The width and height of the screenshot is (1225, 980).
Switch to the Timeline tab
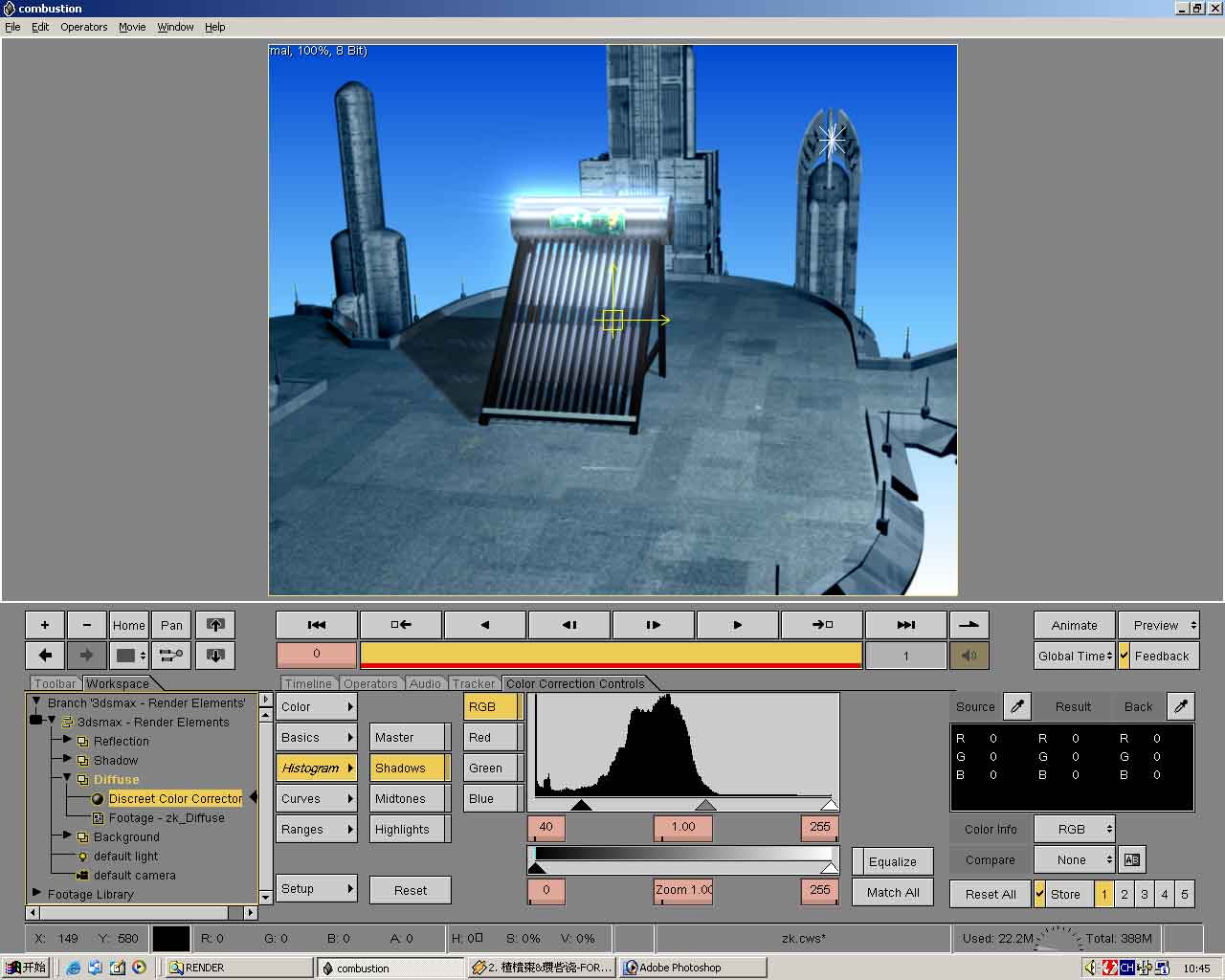coord(307,683)
